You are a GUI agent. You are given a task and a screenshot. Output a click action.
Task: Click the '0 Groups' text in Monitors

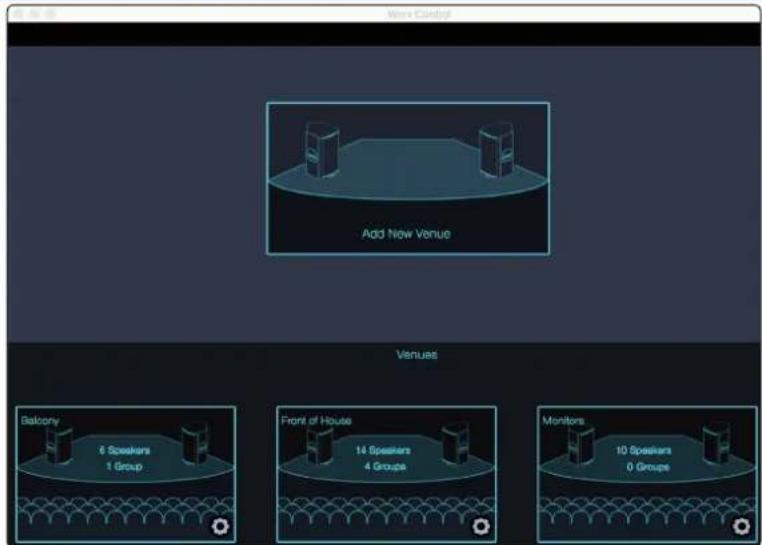647,467
